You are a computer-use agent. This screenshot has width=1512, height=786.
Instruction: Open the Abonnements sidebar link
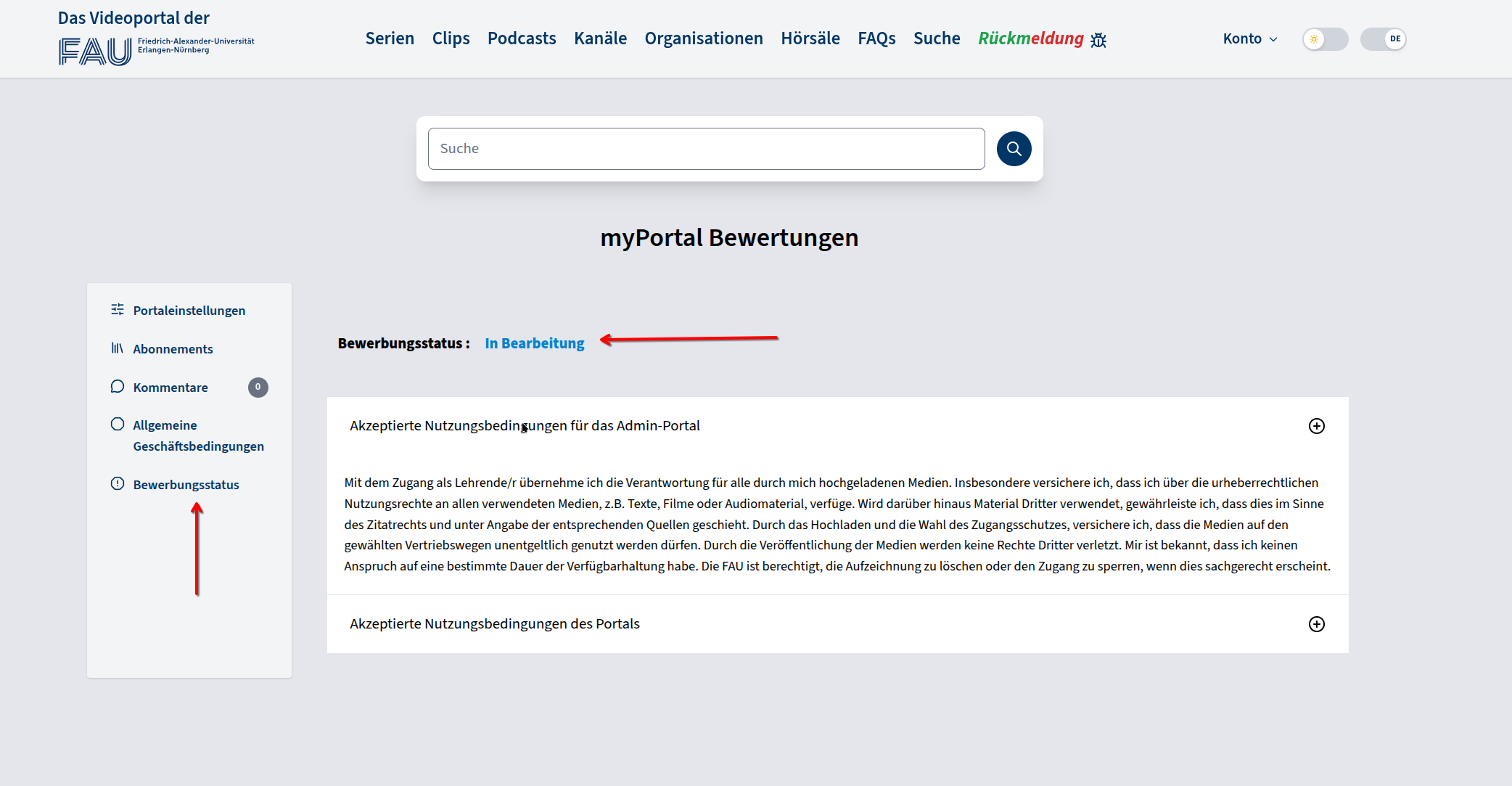pos(173,349)
